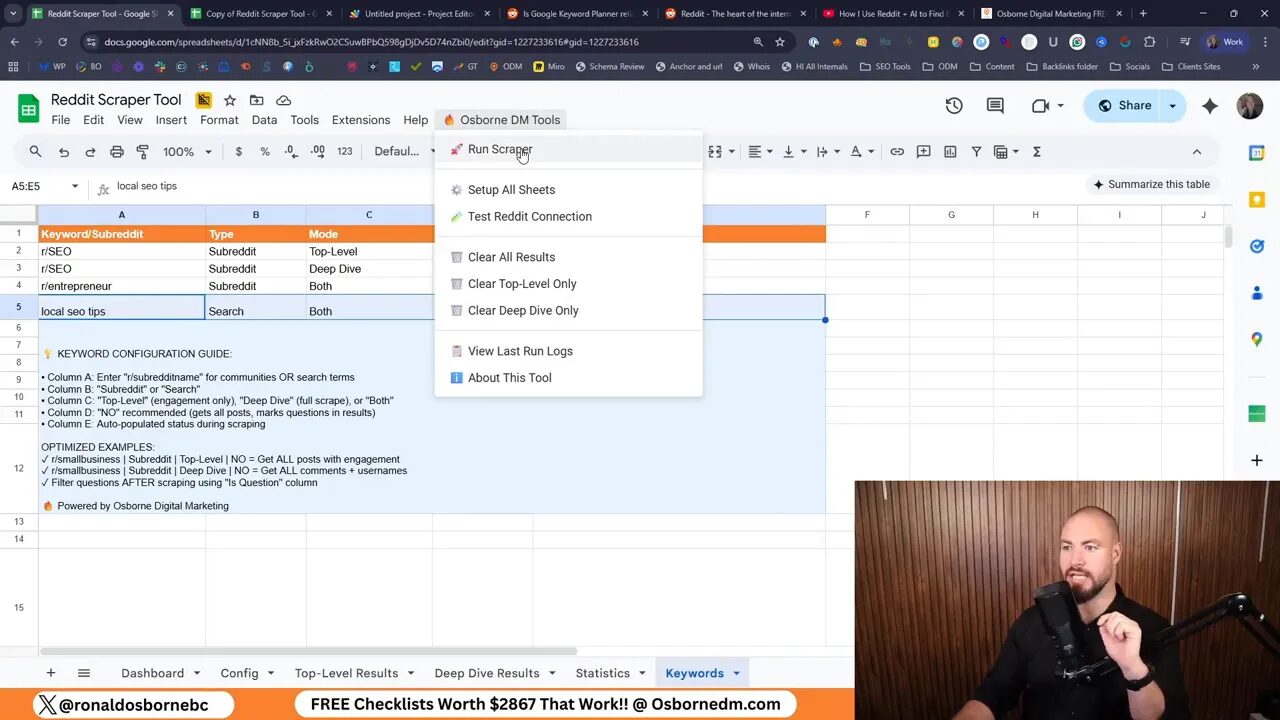
Task: Insert a chart from the toolbar
Action: pos(950,151)
